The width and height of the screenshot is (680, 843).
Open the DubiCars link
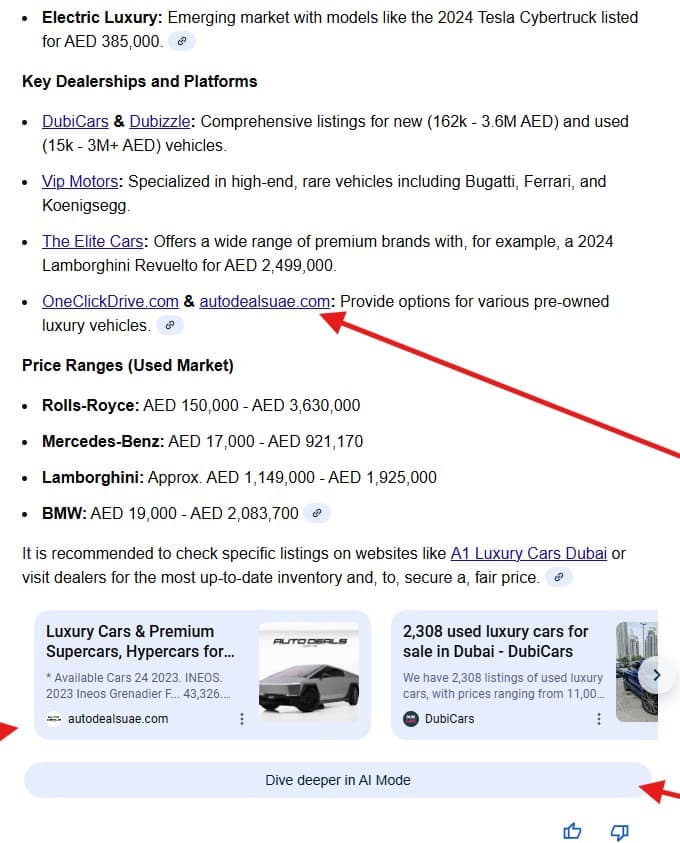coord(75,122)
